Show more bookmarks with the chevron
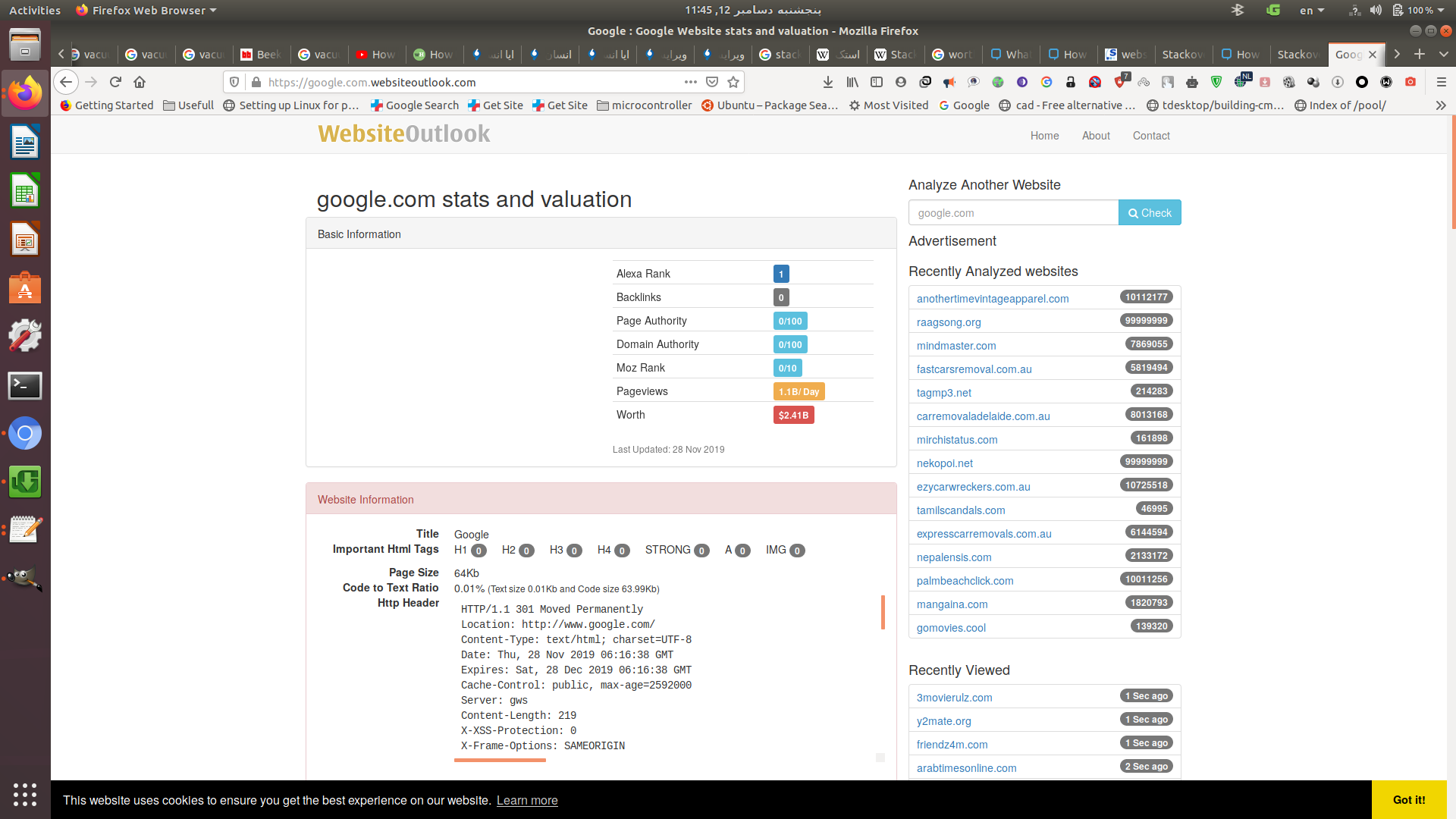Image resolution: width=1456 pixels, height=819 pixels. 1441,105
